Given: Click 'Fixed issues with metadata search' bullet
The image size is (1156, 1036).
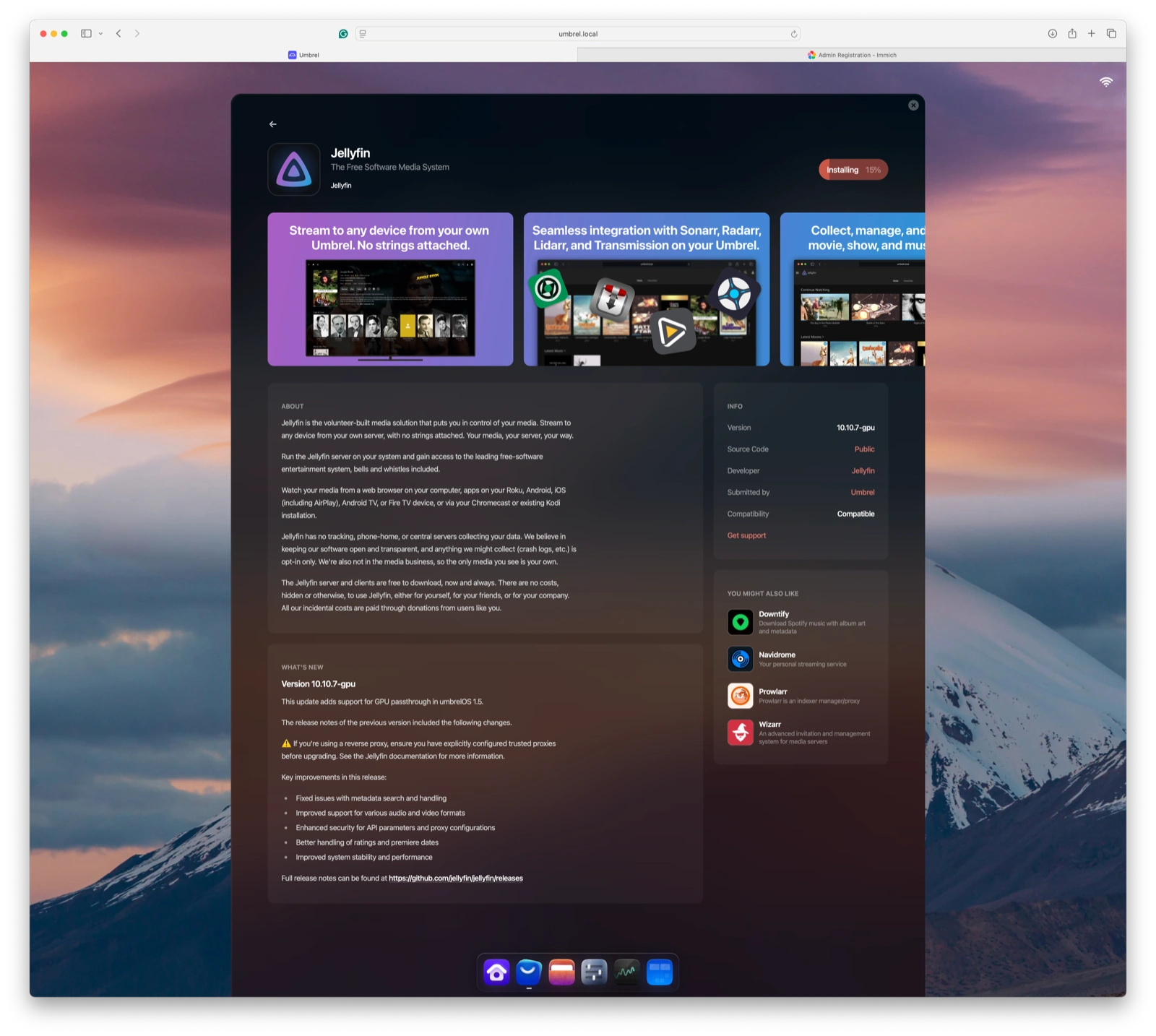Looking at the screenshot, I should (x=371, y=798).
